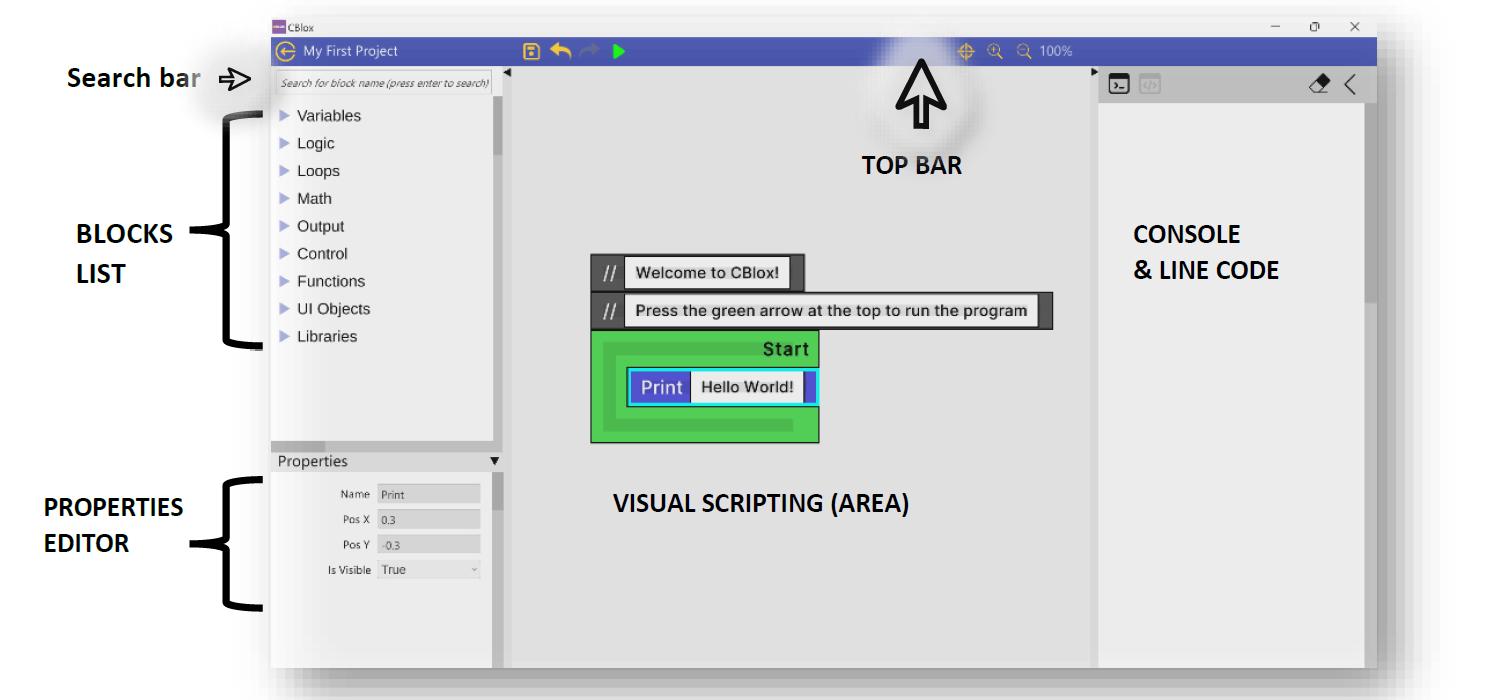Click the console panel vertical scrollbar

point(1371,203)
